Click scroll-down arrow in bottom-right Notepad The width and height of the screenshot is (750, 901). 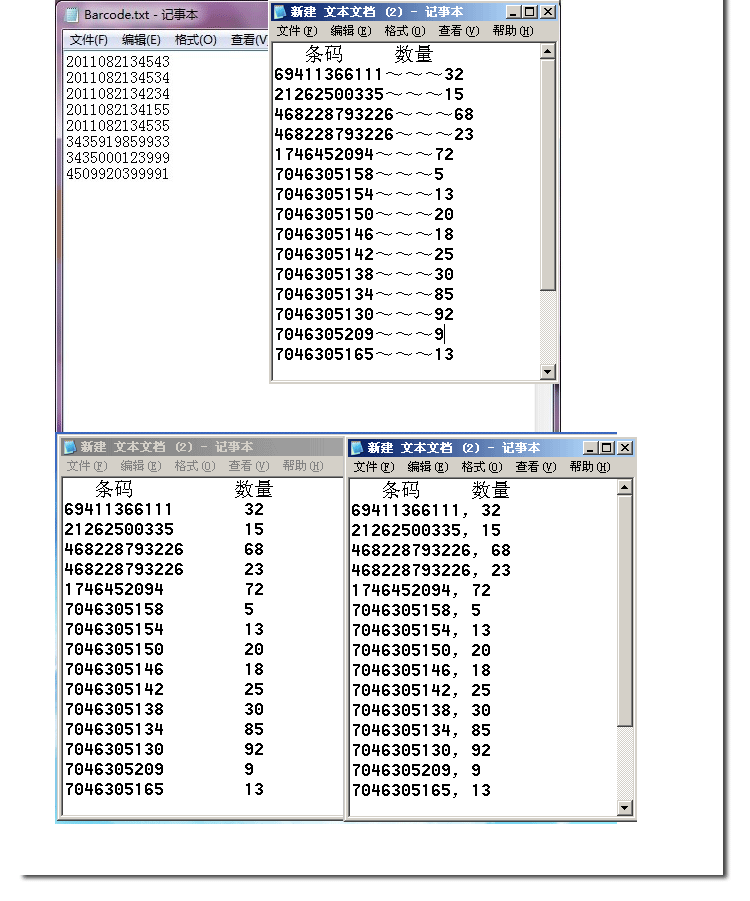tap(625, 807)
